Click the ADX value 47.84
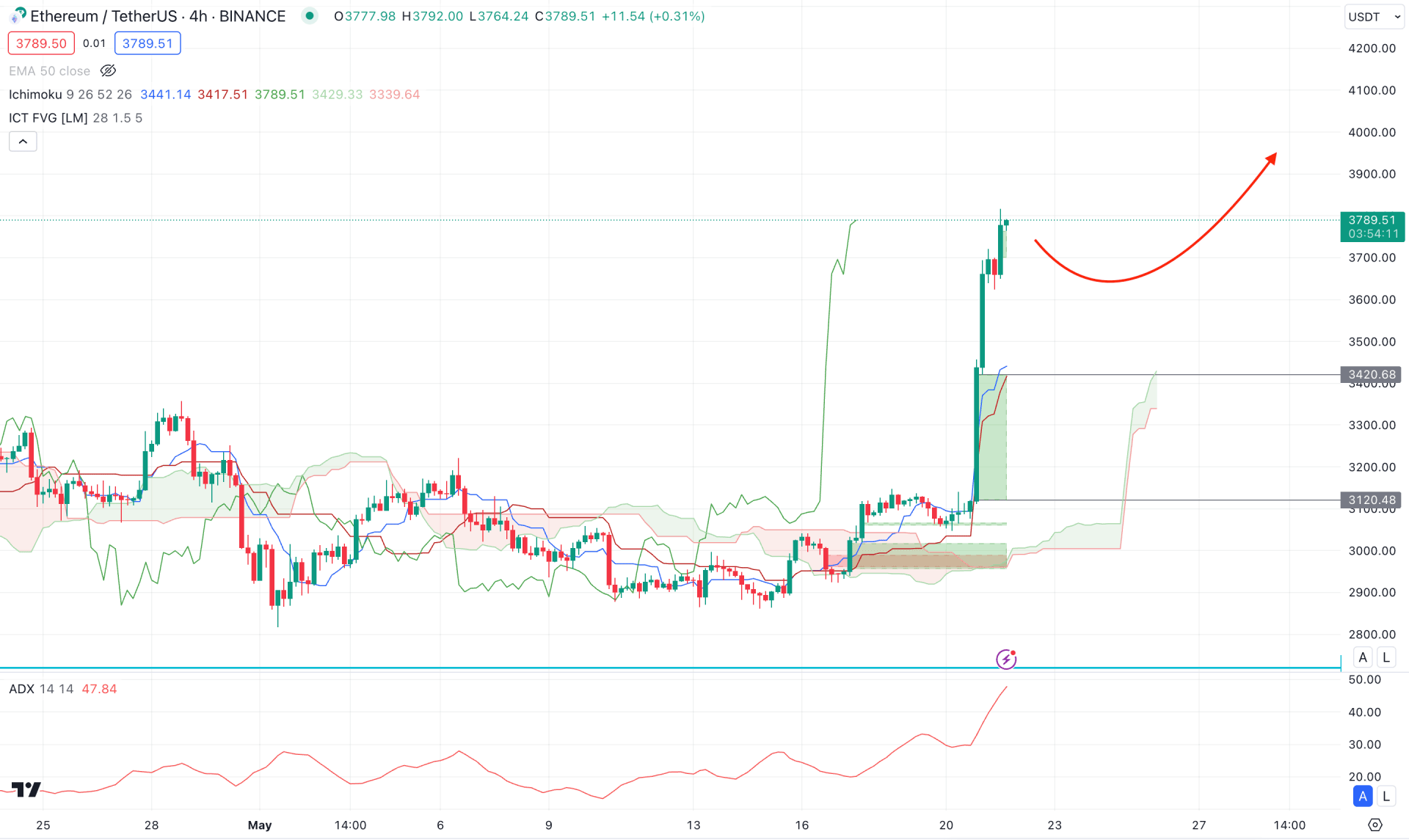 [99, 689]
